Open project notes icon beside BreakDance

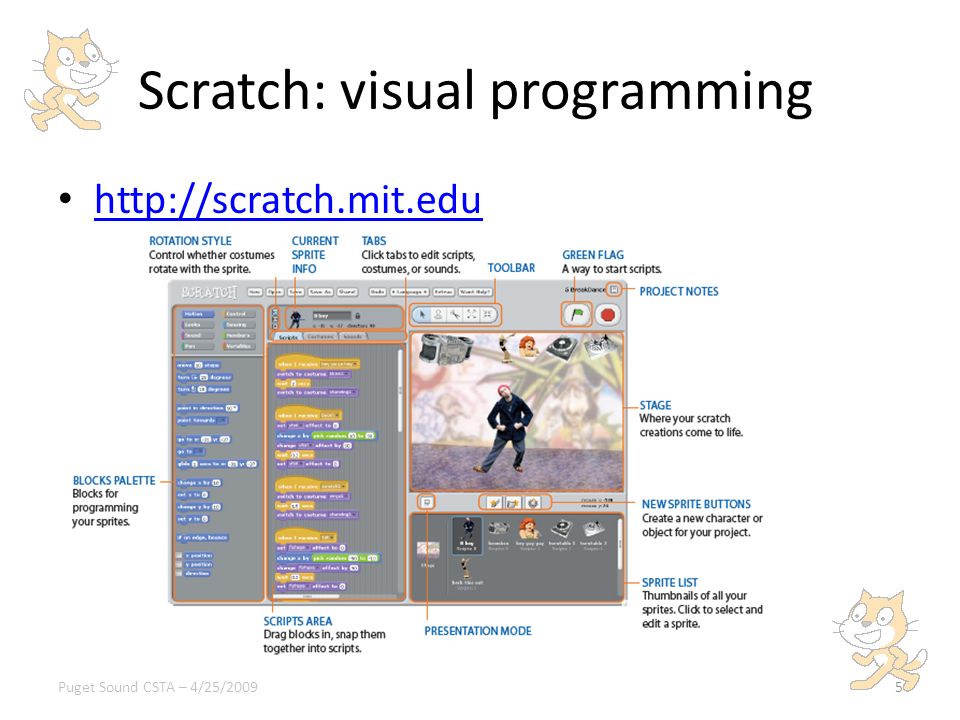pyautogui.click(x=614, y=290)
